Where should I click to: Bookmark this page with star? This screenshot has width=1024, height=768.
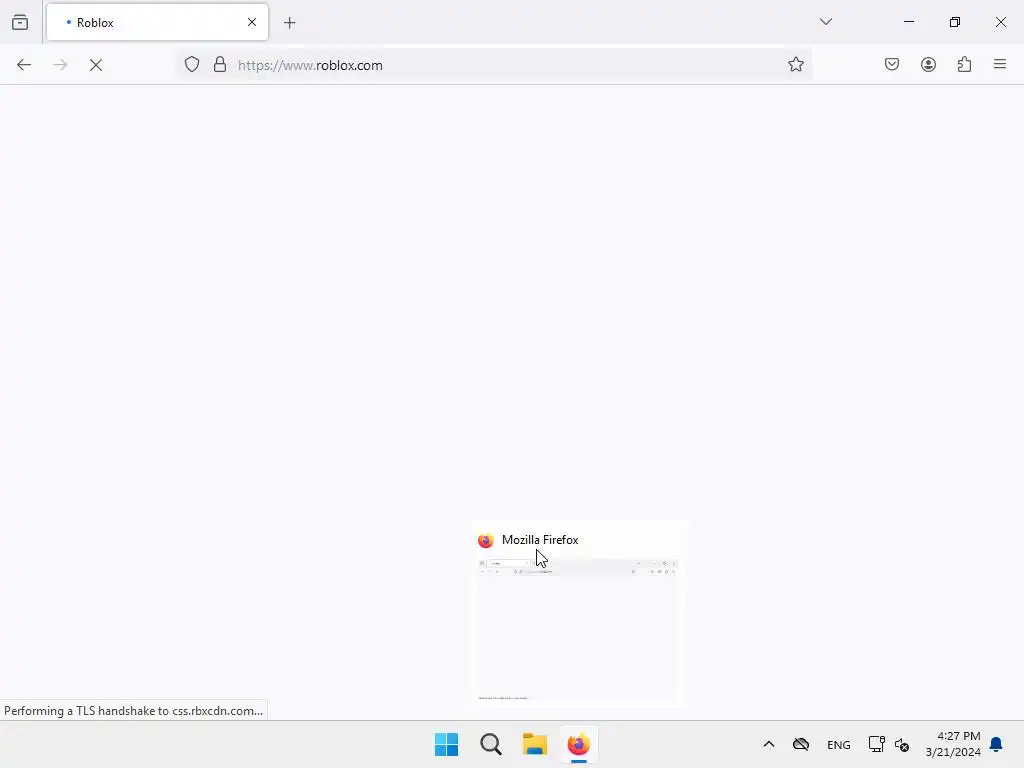coord(795,65)
